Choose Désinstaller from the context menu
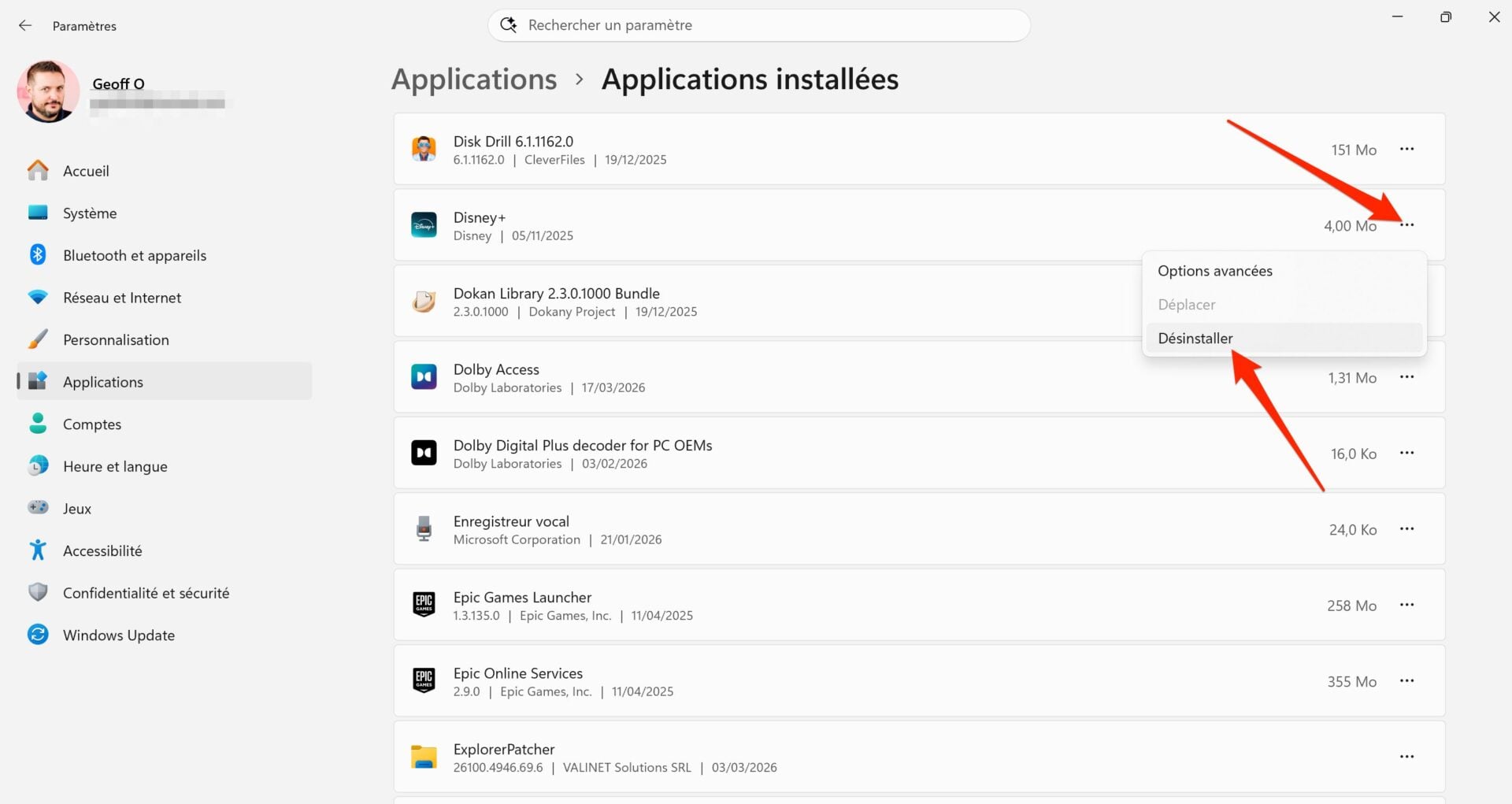The width and height of the screenshot is (1512, 804). pyautogui.click(x=1195, y=338)
